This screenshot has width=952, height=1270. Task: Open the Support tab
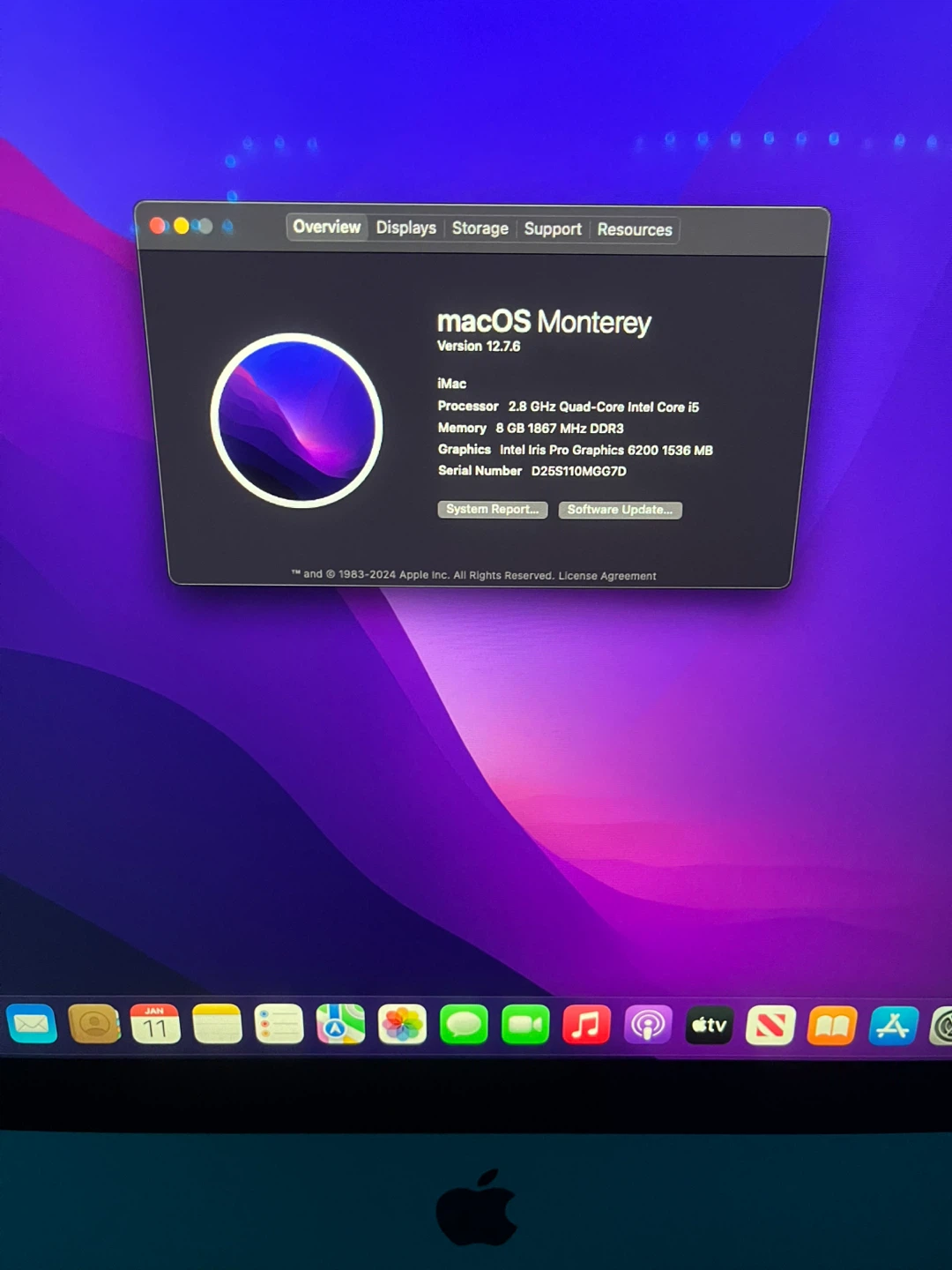pos(553,229)
